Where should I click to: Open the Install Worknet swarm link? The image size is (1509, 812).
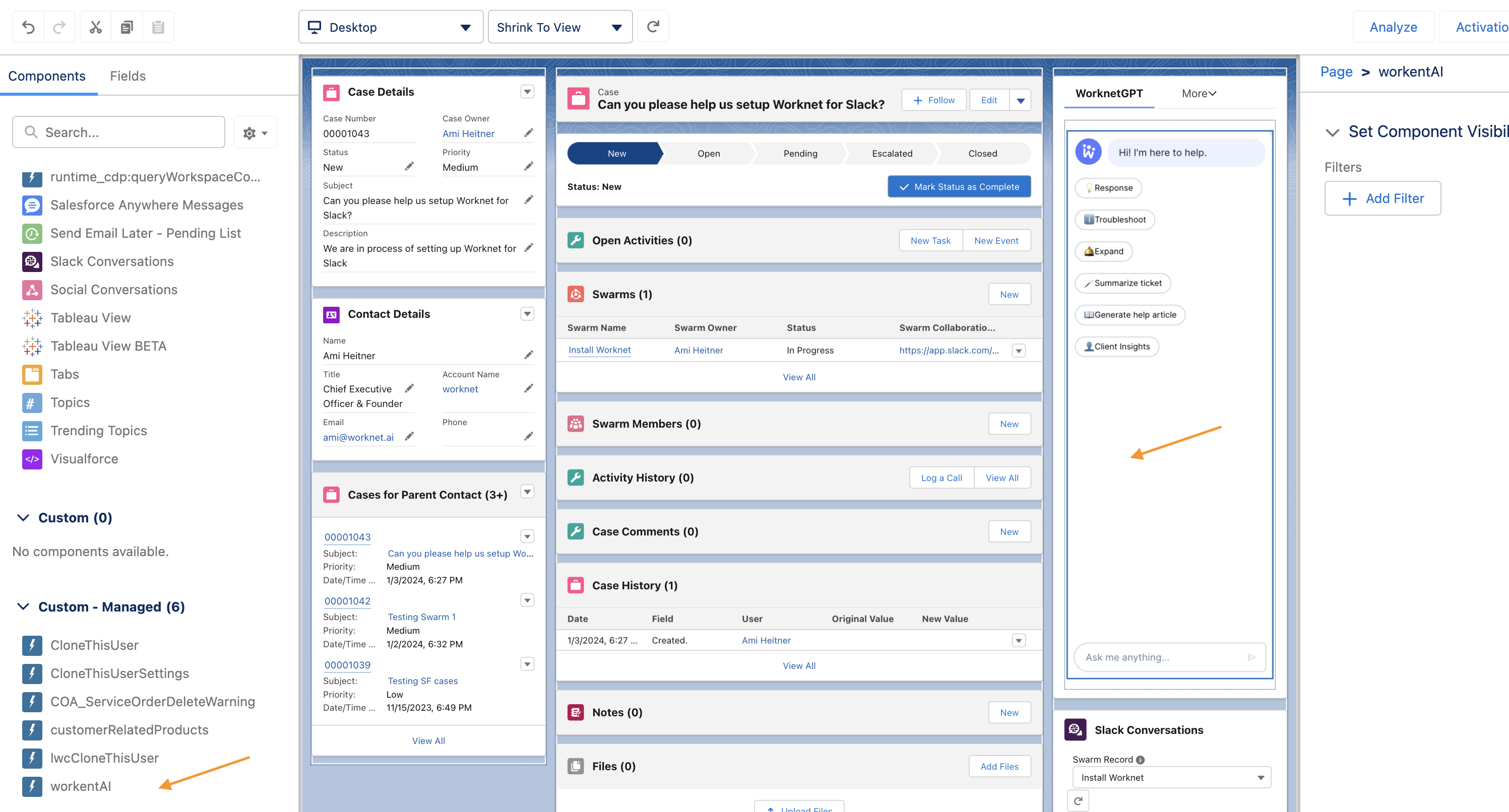click(599, 350)
